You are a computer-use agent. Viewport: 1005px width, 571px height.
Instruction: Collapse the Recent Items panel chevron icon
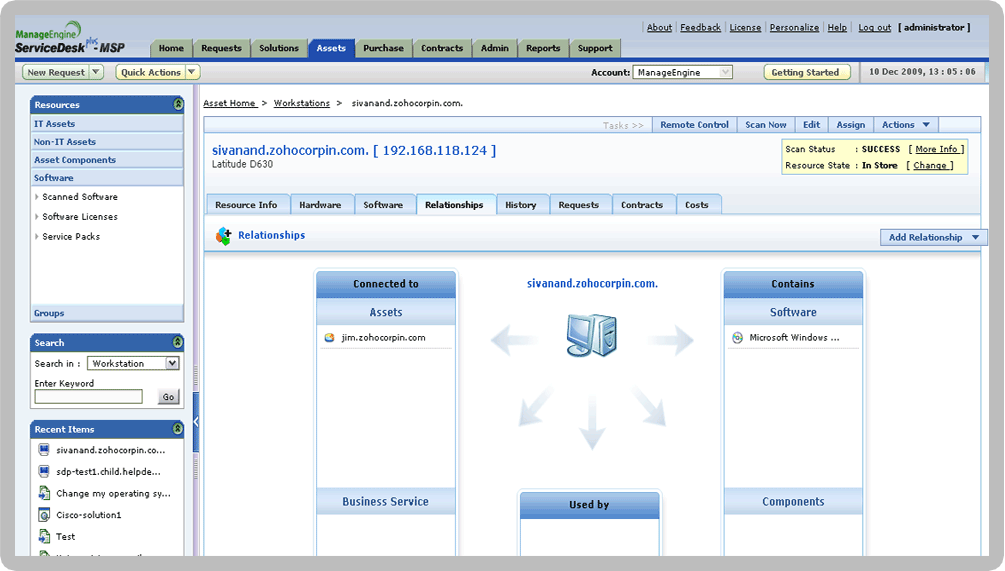pyautogui.click(x=178, y=429)
